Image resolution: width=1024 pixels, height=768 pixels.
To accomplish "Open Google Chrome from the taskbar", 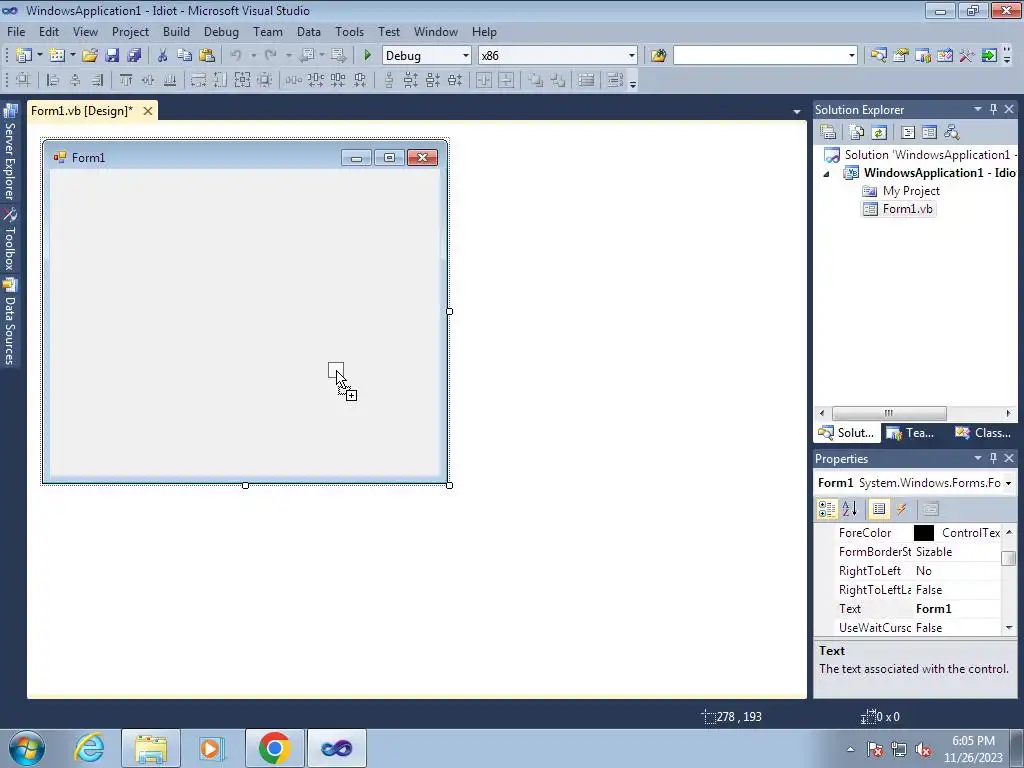I will tap(275, 748).
